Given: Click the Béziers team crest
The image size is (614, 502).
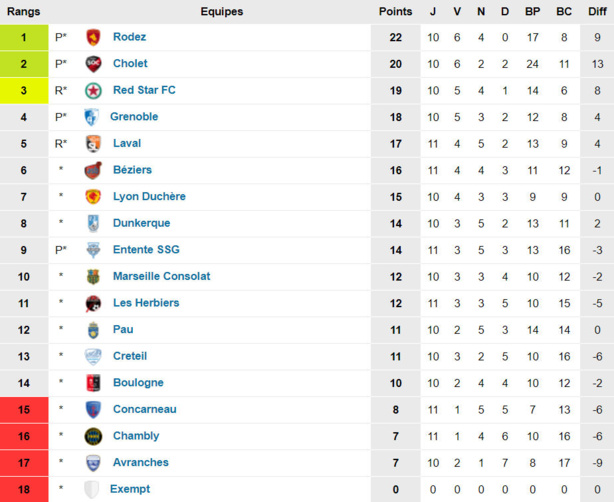Looking at the screenshot, I should 93,170.
